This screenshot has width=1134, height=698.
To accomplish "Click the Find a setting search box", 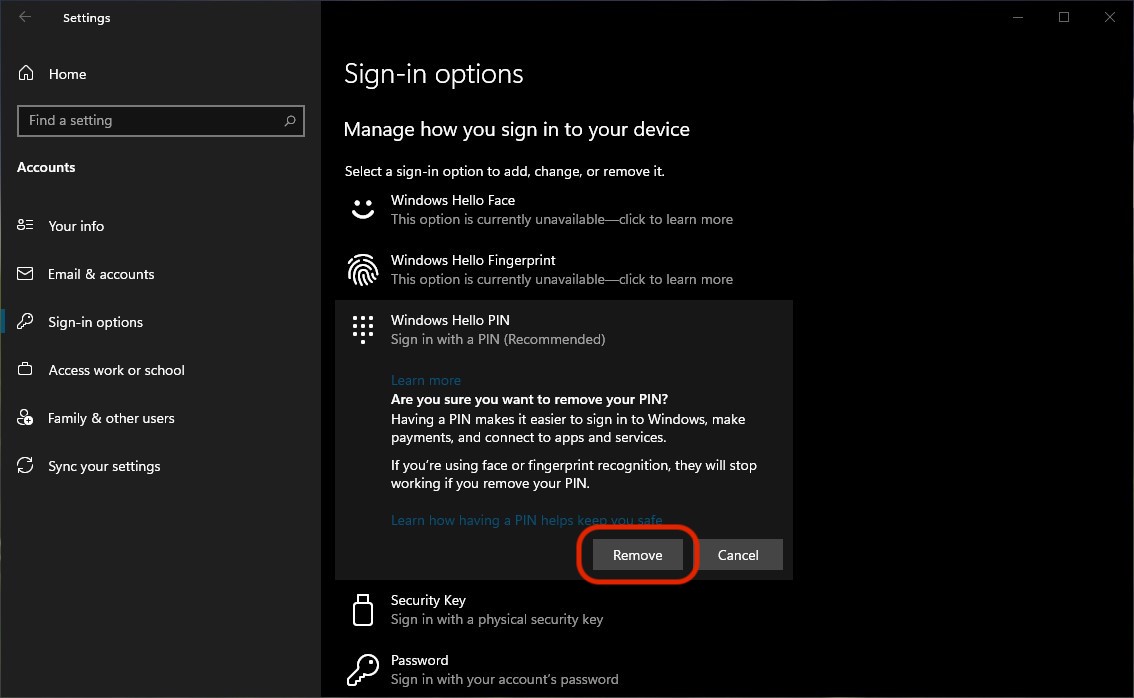I will coord(161,121).
